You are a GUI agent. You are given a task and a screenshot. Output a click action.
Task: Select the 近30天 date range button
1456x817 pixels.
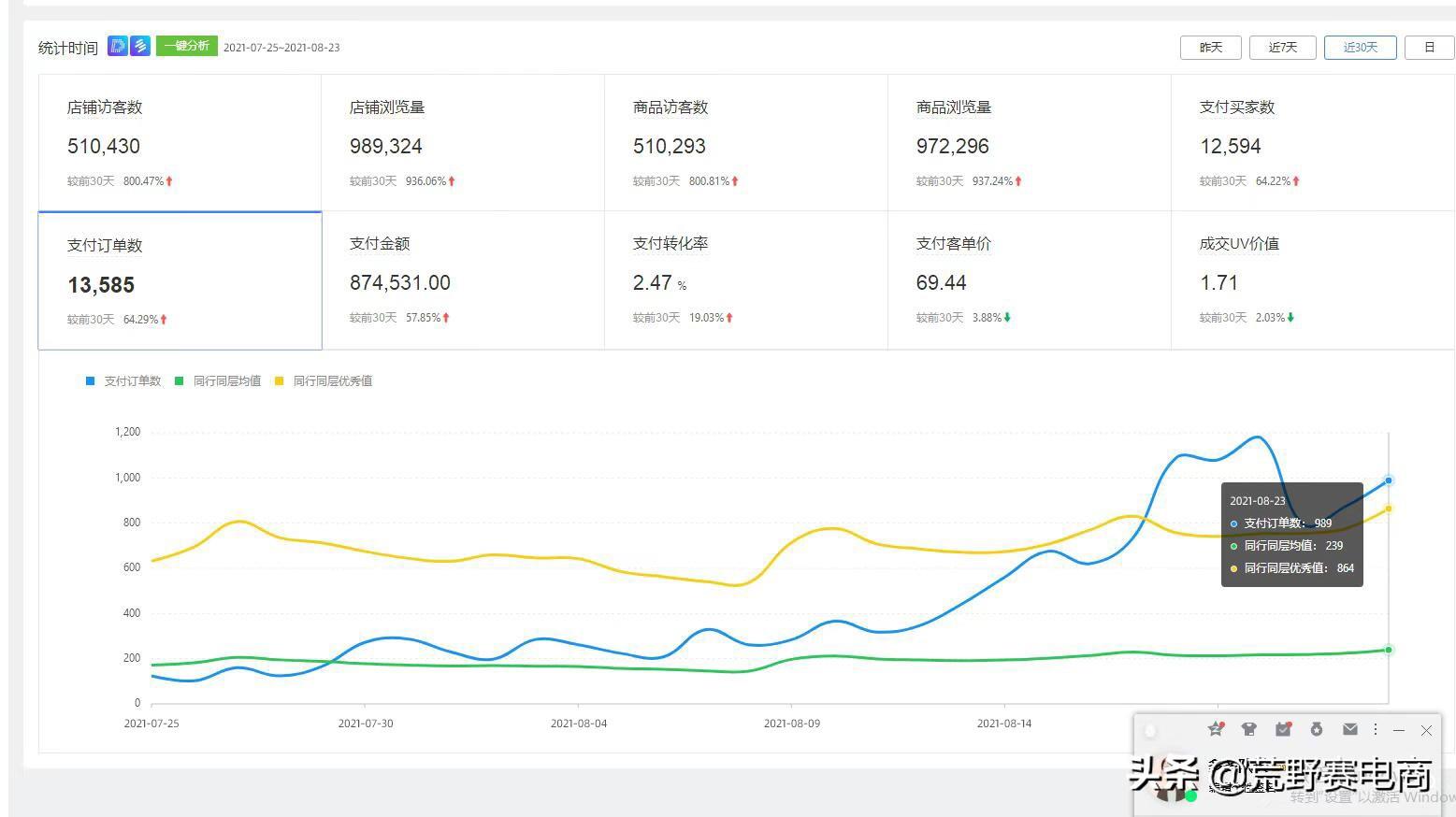click(1361, 48)
